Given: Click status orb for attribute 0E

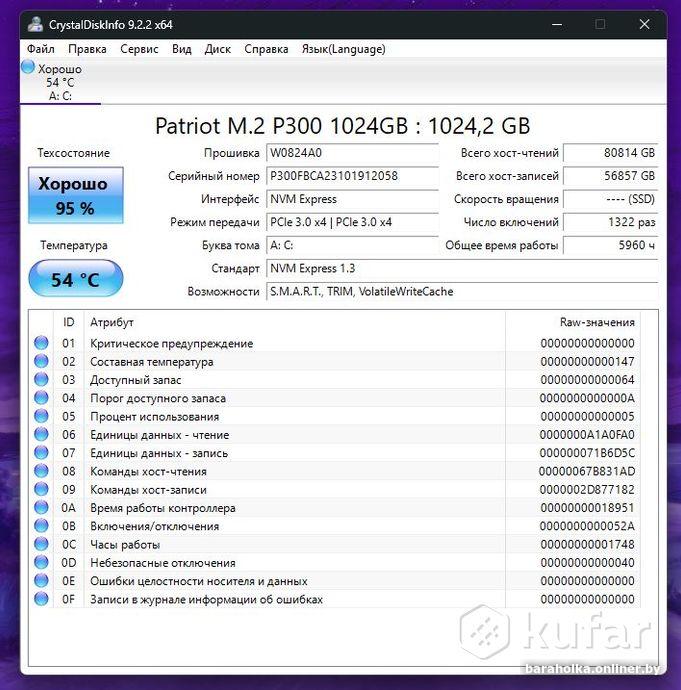Looking at the screenshot, I should (41, 580).
